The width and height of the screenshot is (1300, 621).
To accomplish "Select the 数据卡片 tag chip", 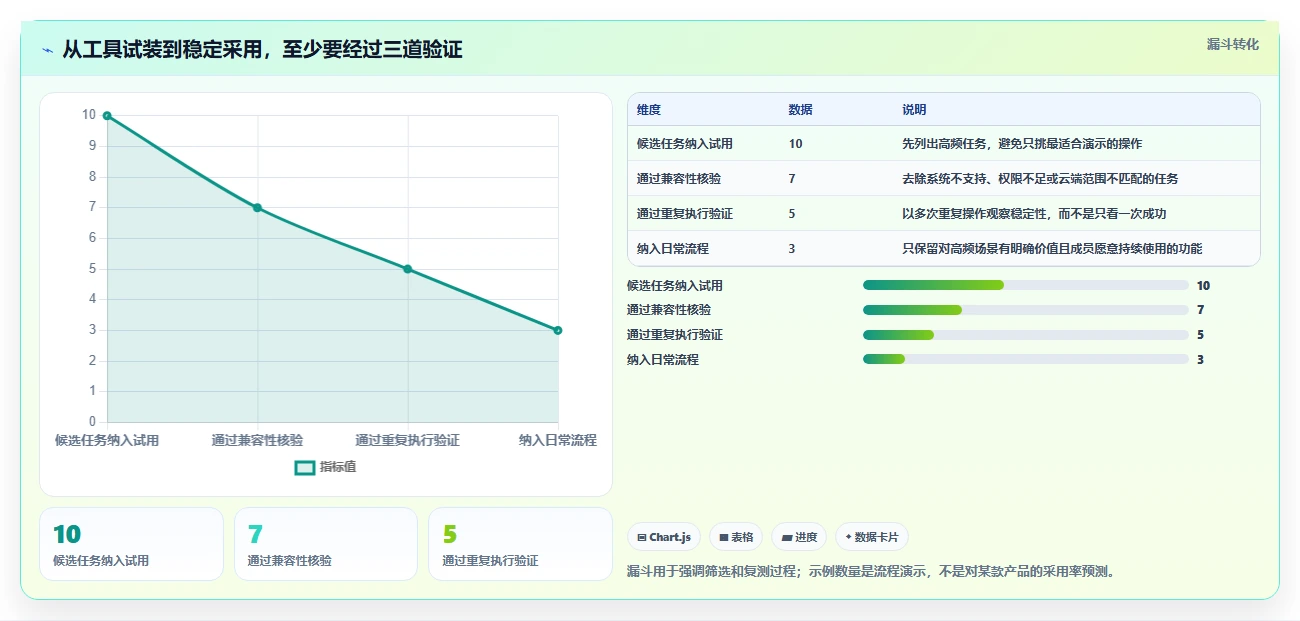I will (x=872, y=537).
